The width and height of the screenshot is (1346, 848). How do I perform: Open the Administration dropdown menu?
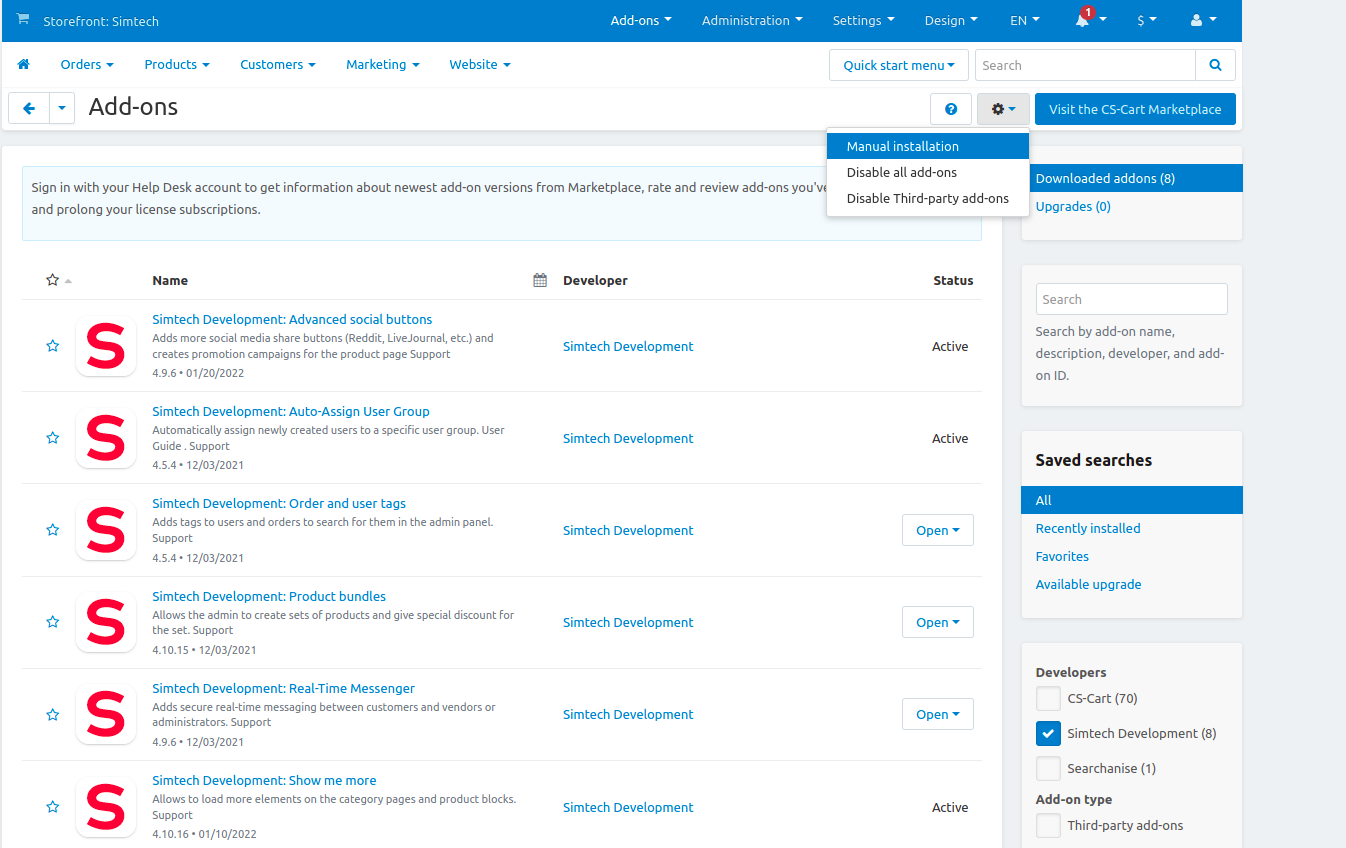pos(752,20)
